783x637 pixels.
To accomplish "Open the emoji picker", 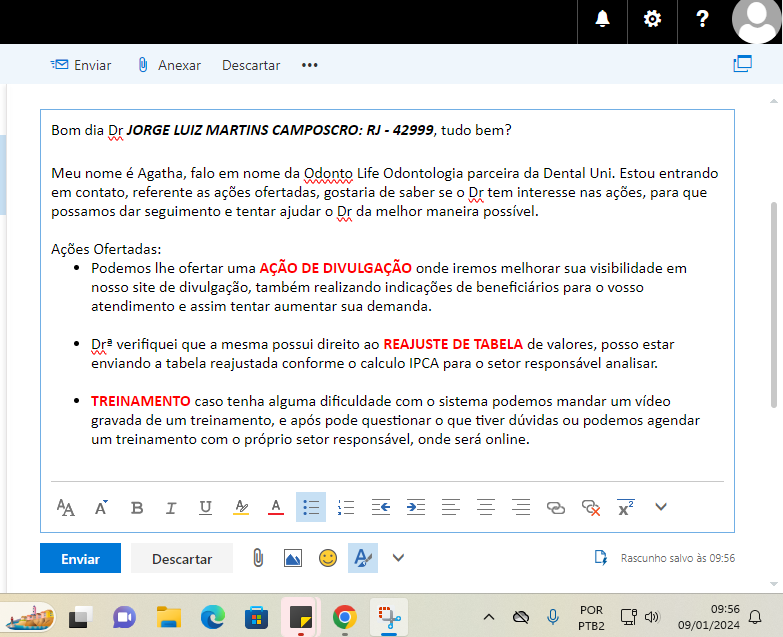I will pos(328,558).
